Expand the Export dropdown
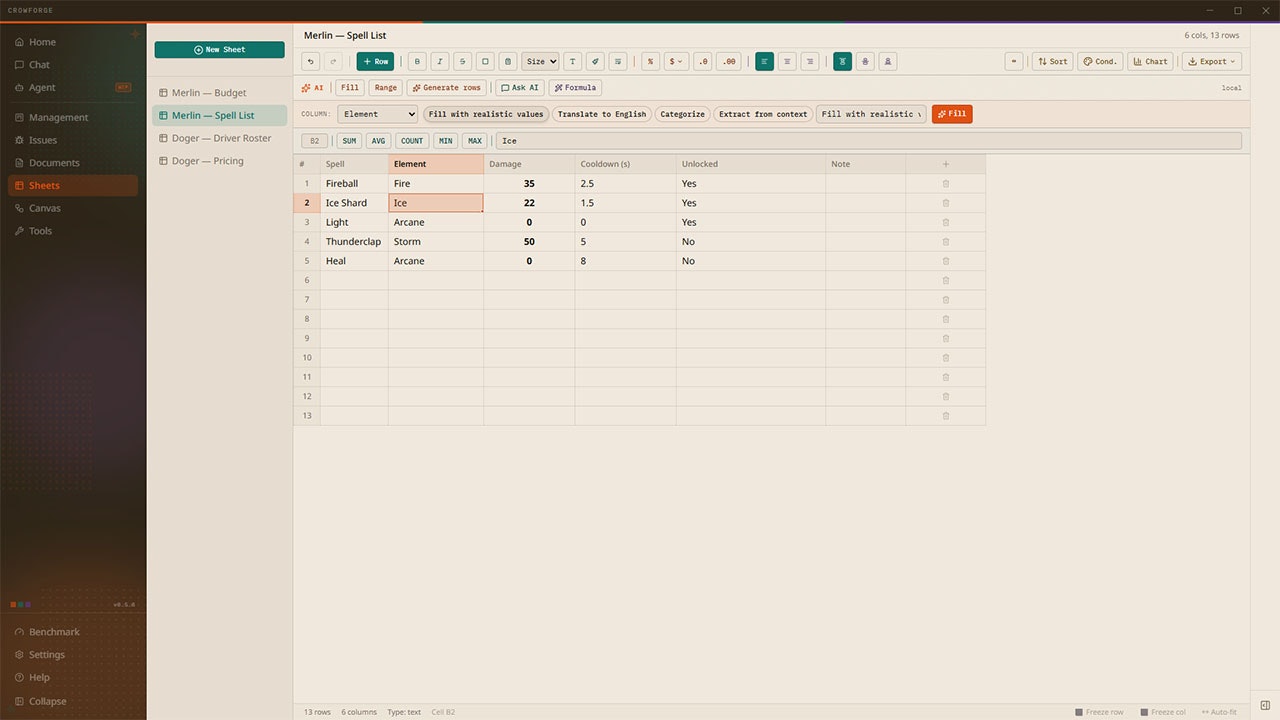This screenshot has height=720, width=1280. [x=1211, y=61]
